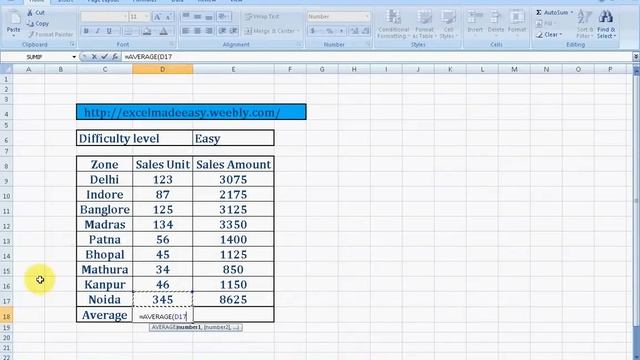The image size is (640, 360).
Task: Click the Sales Amount 3350 cell
Action: [x=233, y=224]
